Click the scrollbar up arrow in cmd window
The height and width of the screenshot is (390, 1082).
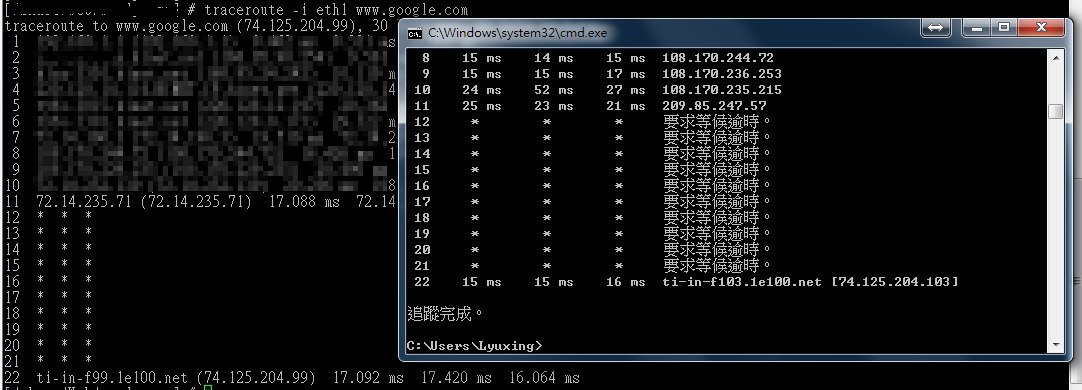1056,58
